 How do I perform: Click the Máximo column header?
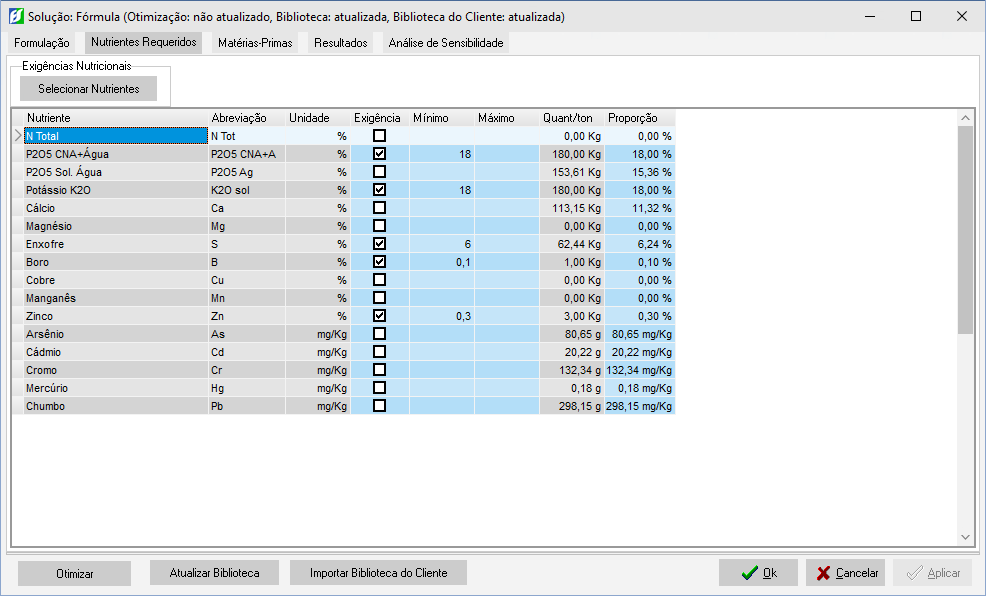507,118
